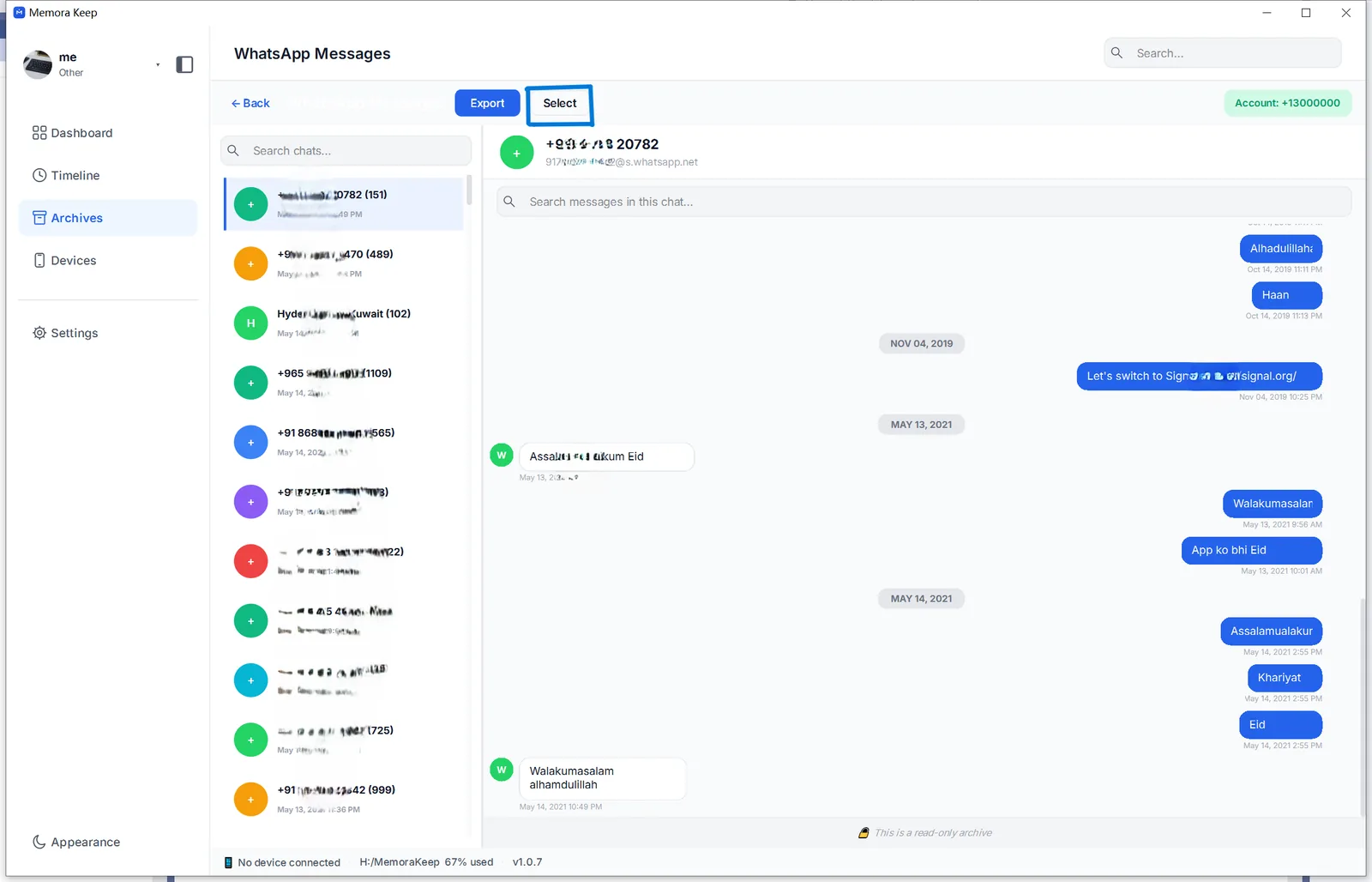Click the 'H:/MemoraKeep 67% used' storage status

[426, 862]
